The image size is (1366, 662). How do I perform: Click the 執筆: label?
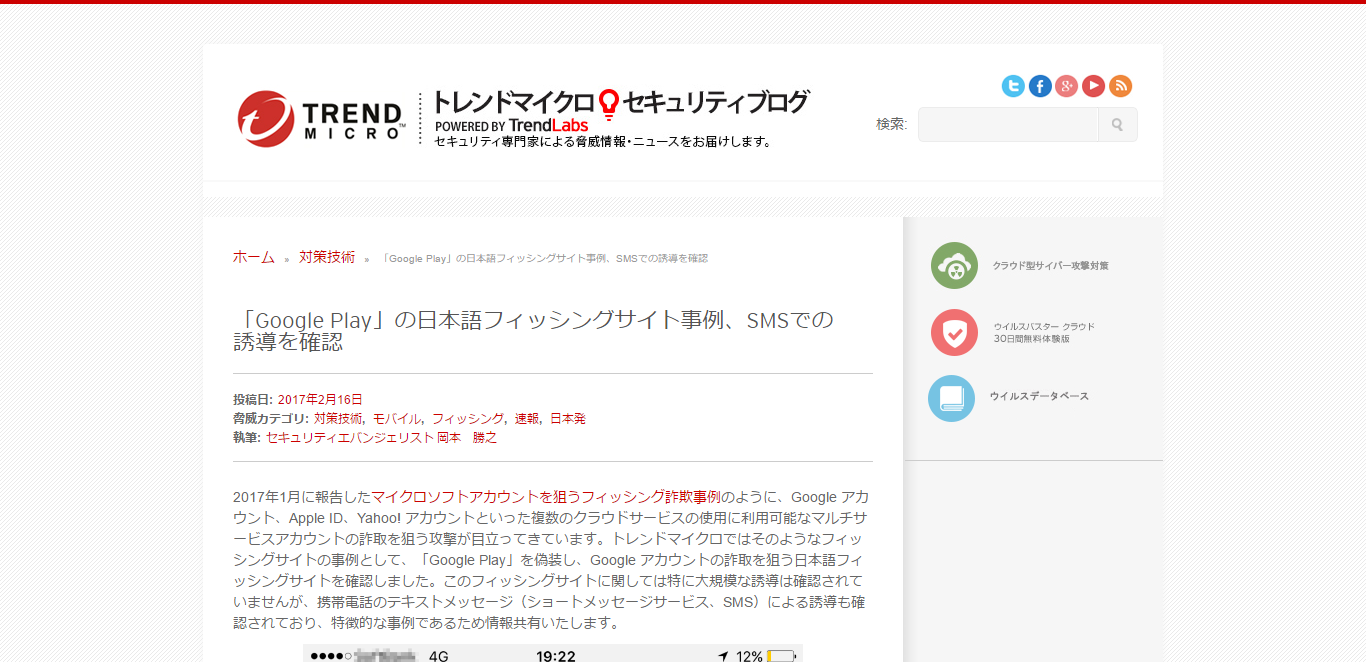247,437
